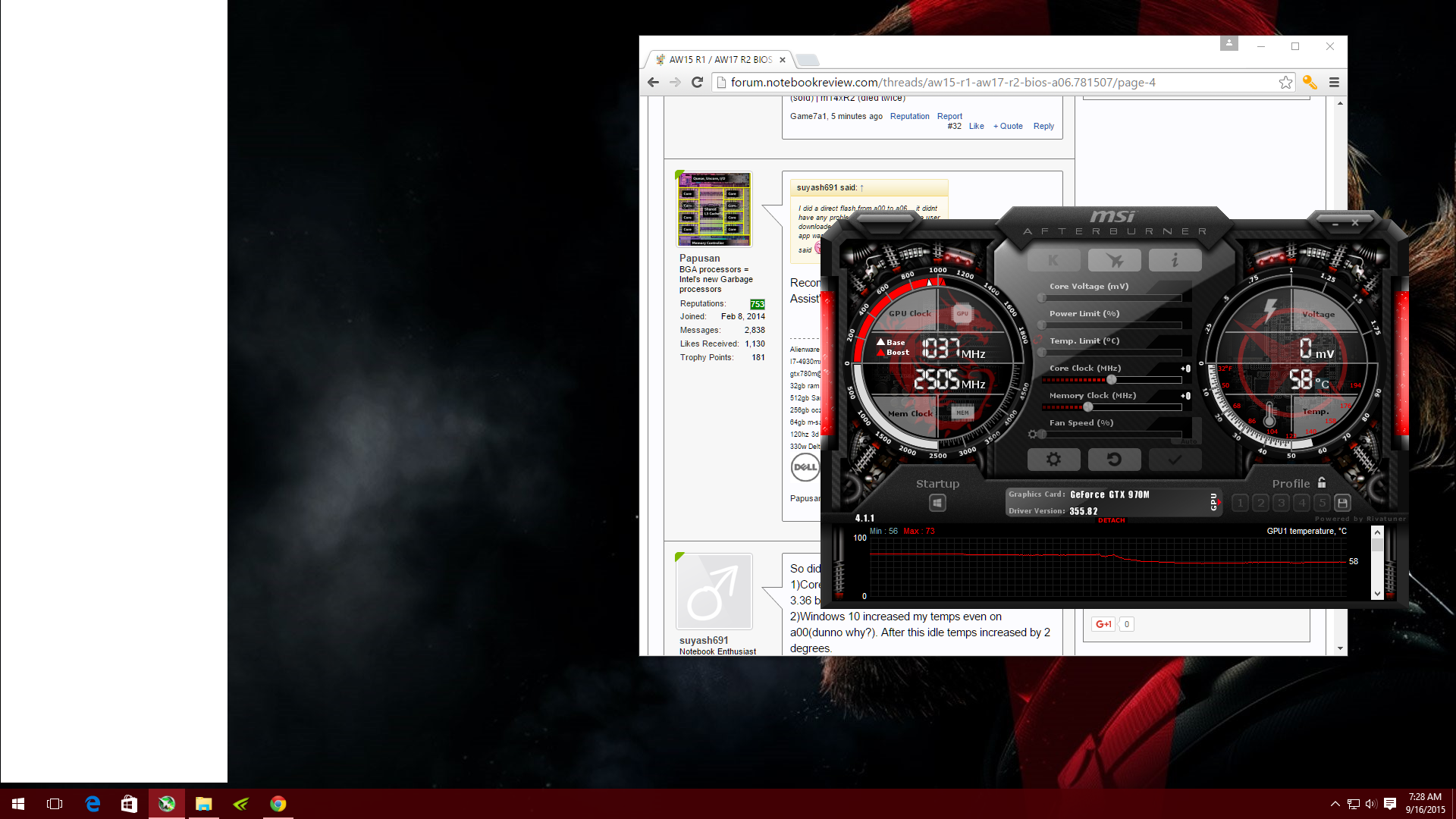
Task: Reload the forum page in Chrome
Action: tap(697, 83)
